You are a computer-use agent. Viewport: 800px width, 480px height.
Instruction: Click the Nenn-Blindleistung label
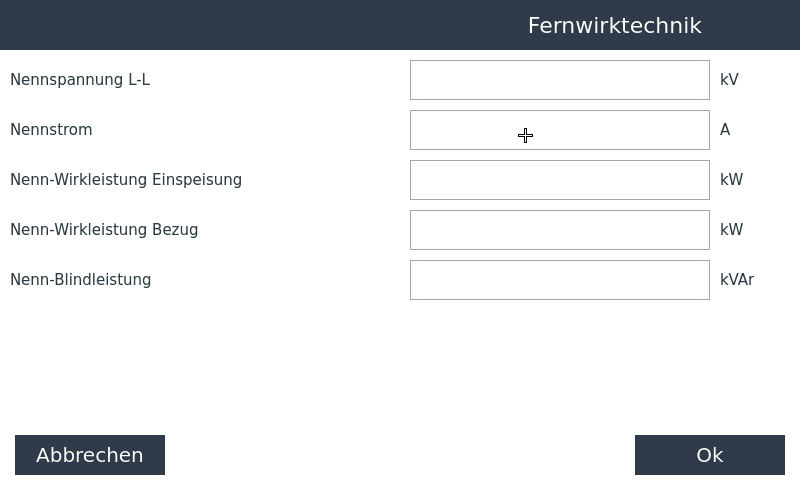[x=81, y=280]
